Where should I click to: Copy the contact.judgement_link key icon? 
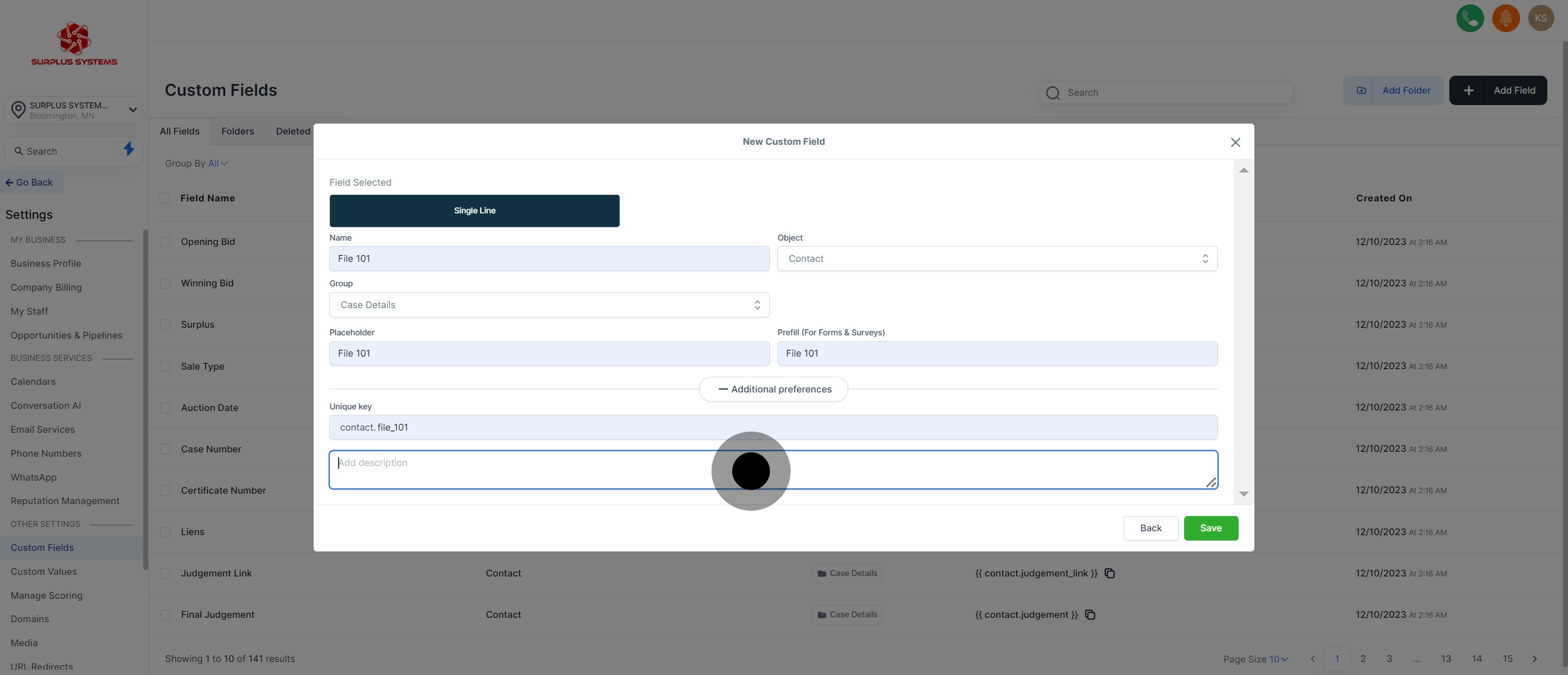pos(1110,573)
